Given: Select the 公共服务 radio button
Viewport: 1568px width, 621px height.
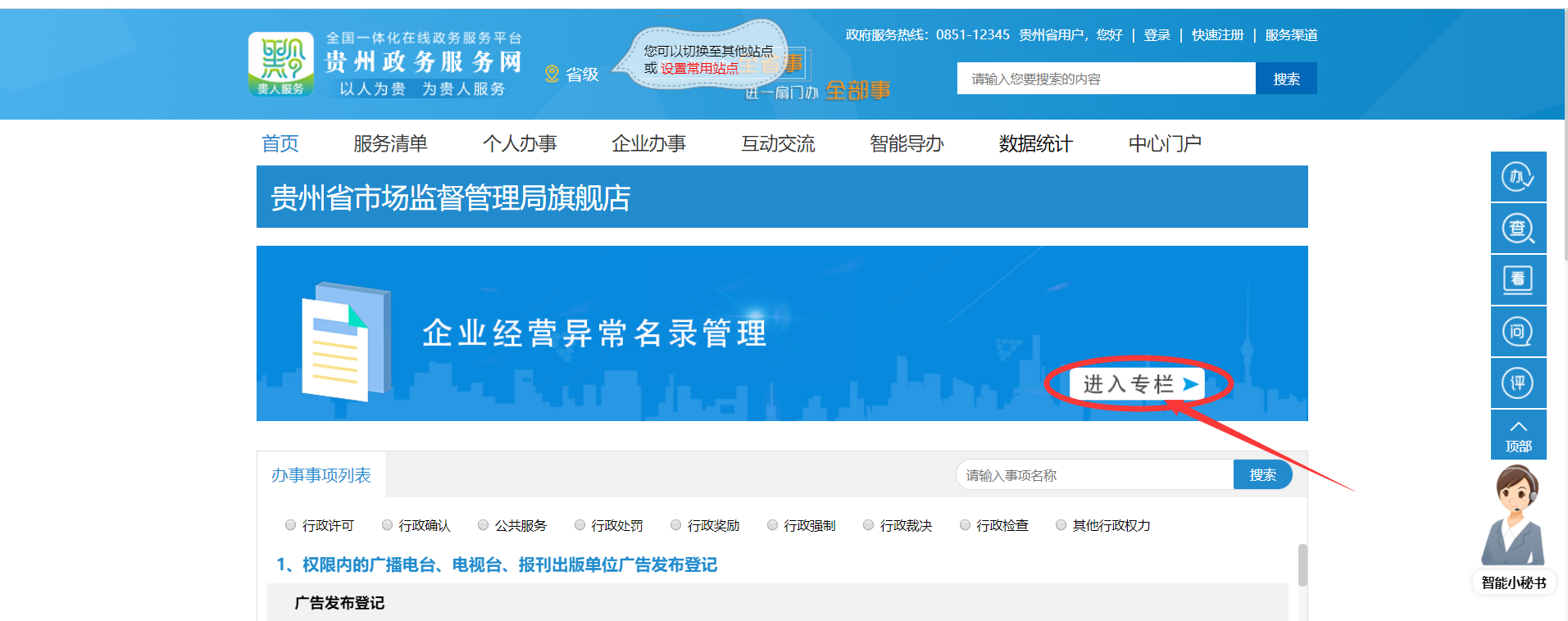Looking at the screenshot, I should 483,525.
